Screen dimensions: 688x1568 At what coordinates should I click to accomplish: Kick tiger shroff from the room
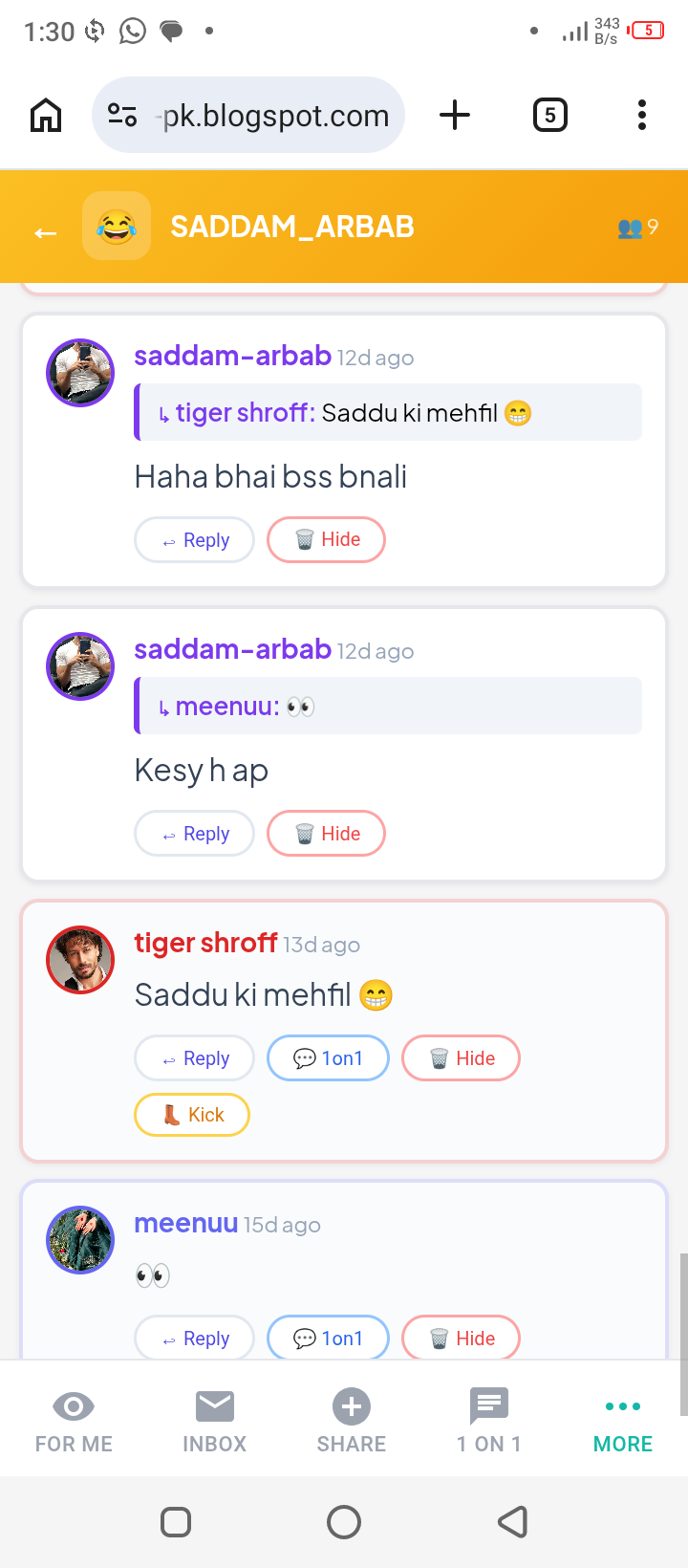[192, 1115]
